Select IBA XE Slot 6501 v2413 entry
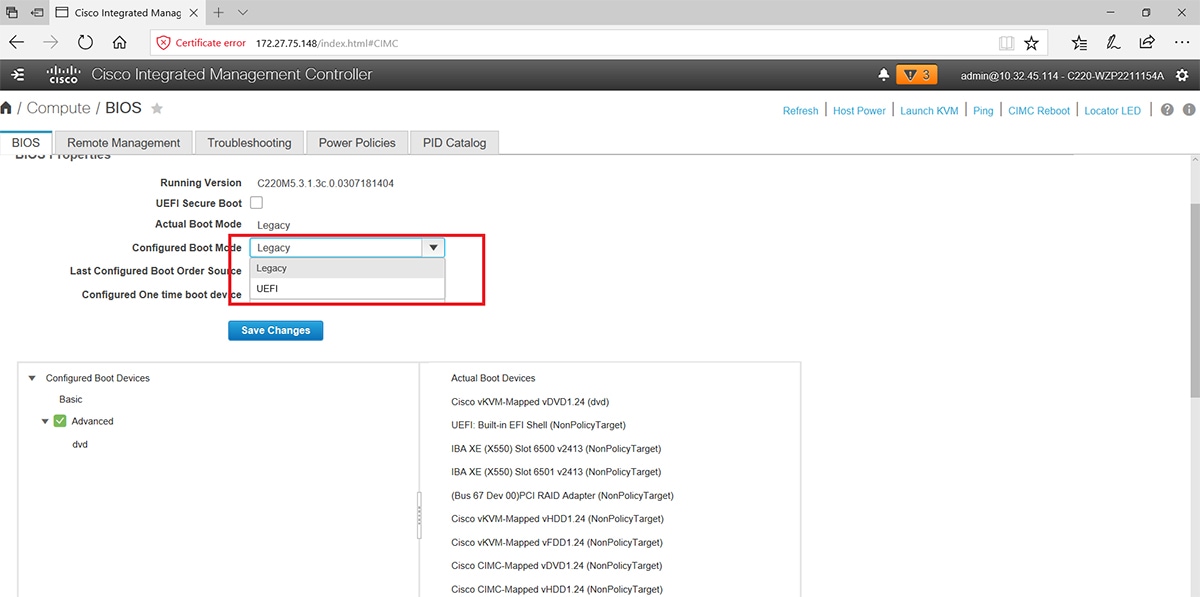Screen dimensions: 1200x597 [x=556, y=472]
